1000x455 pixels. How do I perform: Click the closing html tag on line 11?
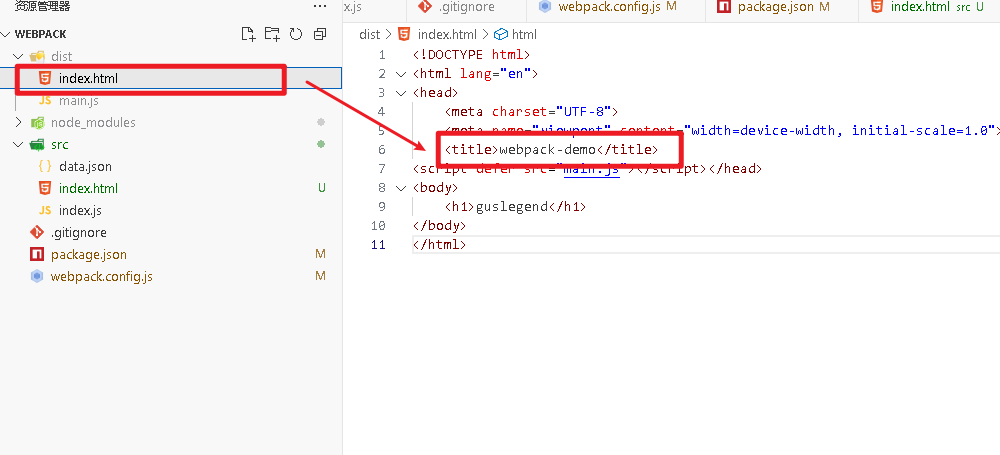click(439, 245)
